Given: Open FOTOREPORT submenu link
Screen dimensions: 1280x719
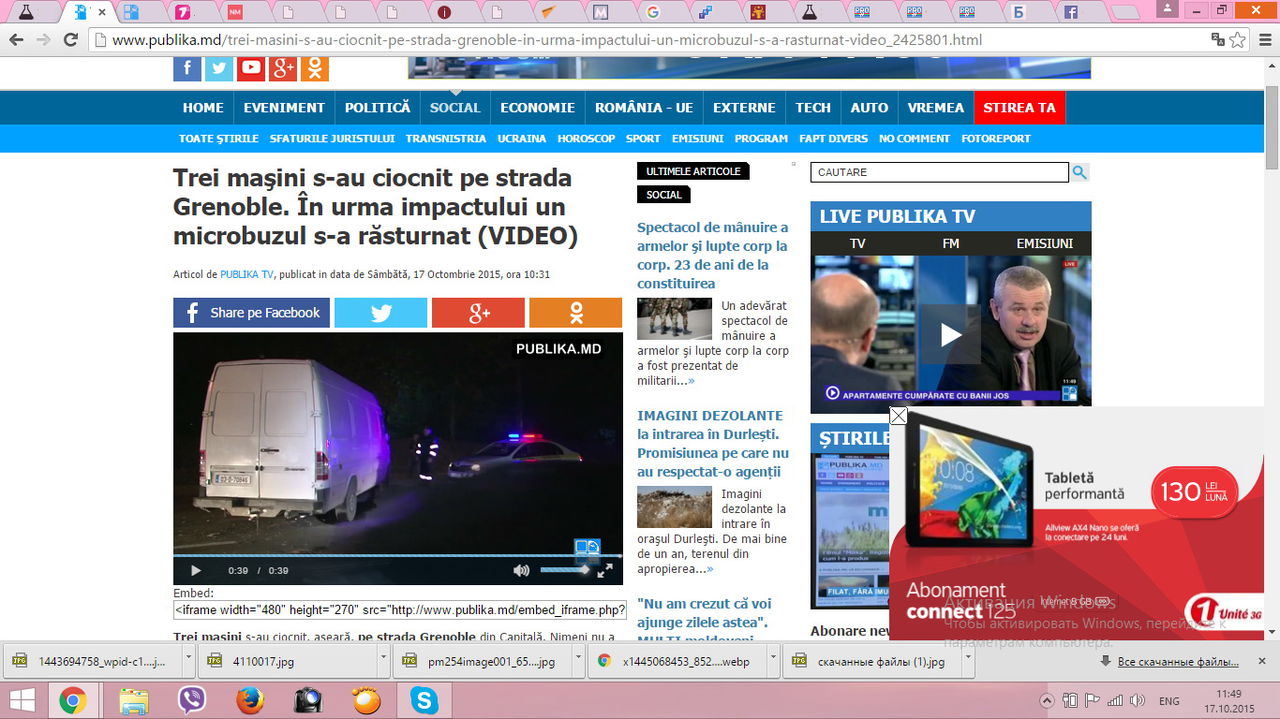Looking at the screenshot, I should 996,139.
